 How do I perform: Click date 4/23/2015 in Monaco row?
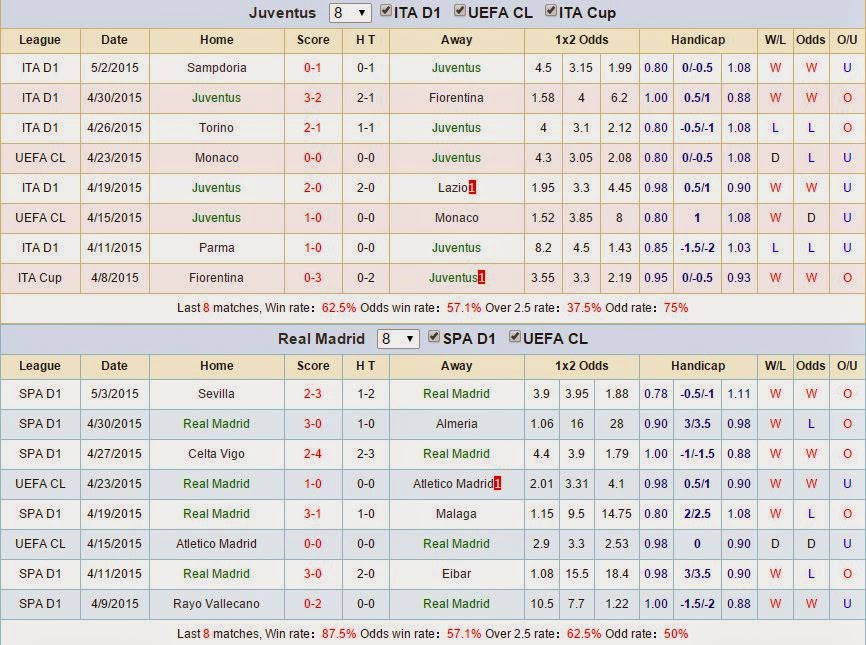(x=114, y=158)
